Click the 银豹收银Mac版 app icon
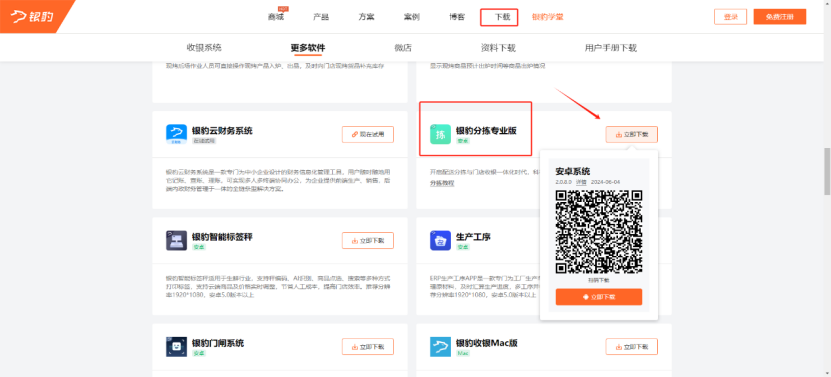Viewport: 831px width, 377px height. tap(440, 347)
